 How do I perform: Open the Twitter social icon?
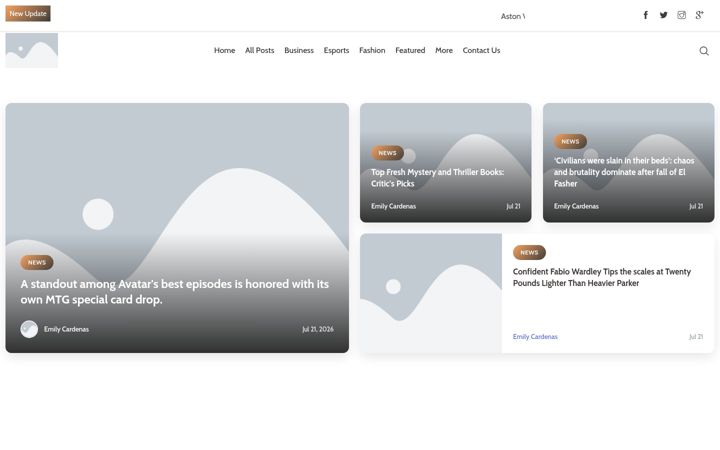663,15
